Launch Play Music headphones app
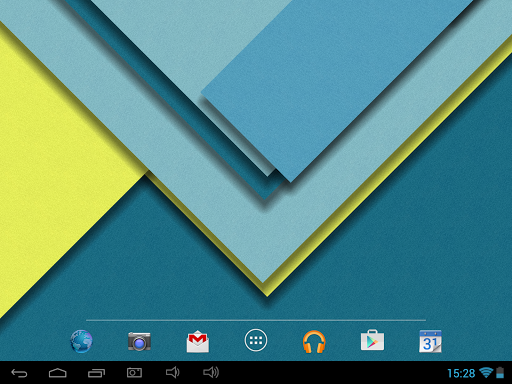This screenshot has width=512, height=384. pos(314,341)
